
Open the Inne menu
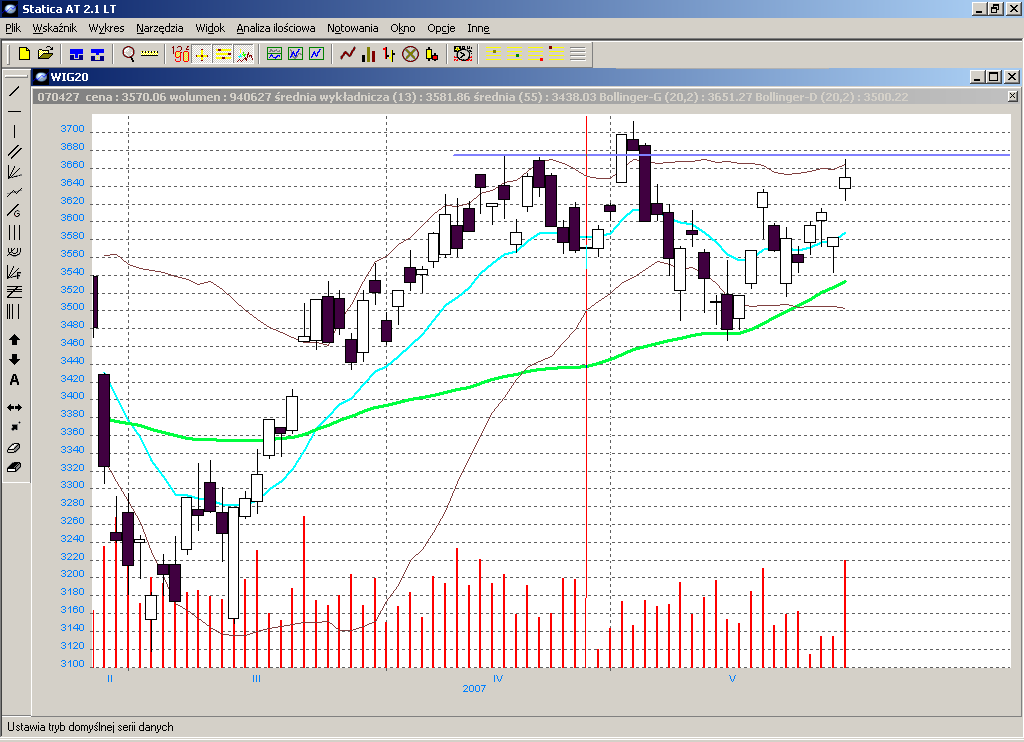[x=479, y=28]
